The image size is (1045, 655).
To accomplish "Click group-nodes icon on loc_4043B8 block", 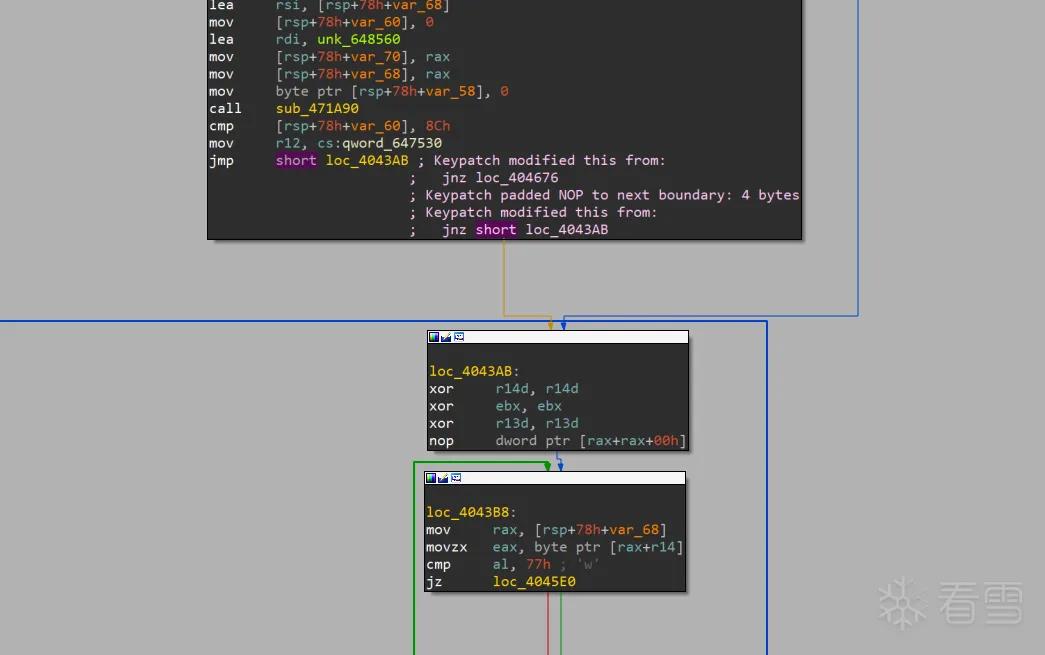I will (x=456, y=478).
